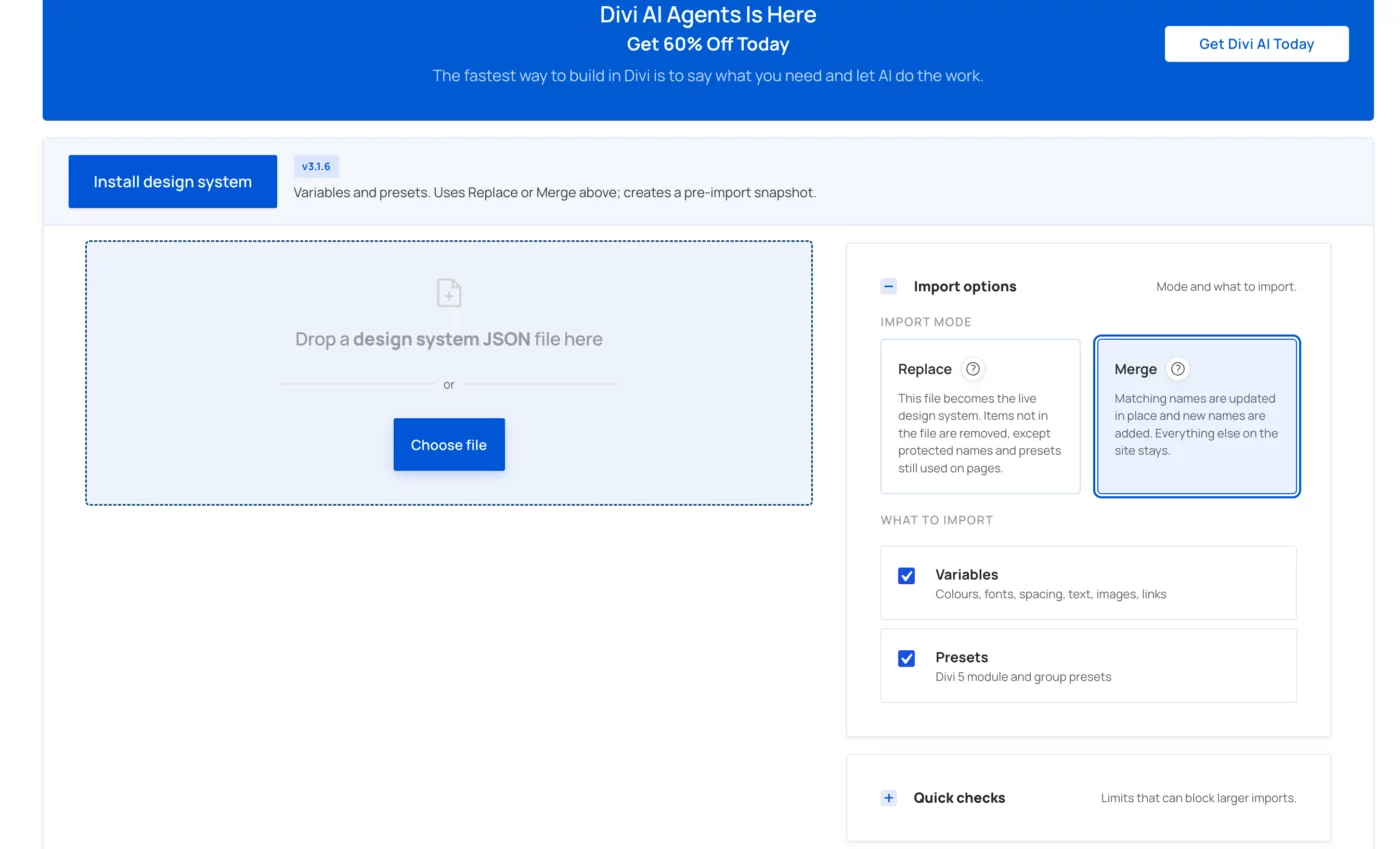The height and width of the screenshot is (849, 1400).
Task: Click the Choose file button
Action: coord(449,445)
